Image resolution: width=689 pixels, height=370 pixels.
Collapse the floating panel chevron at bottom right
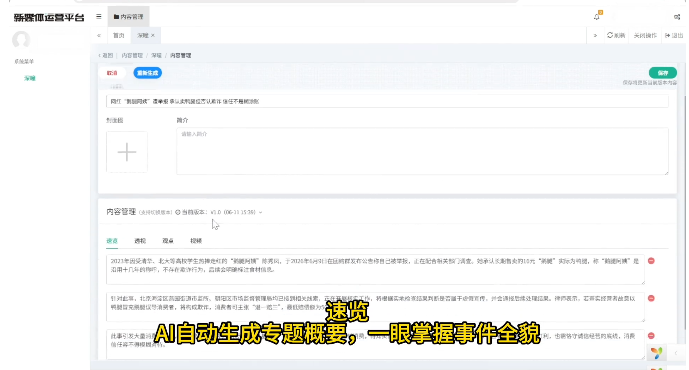(676, 353)
